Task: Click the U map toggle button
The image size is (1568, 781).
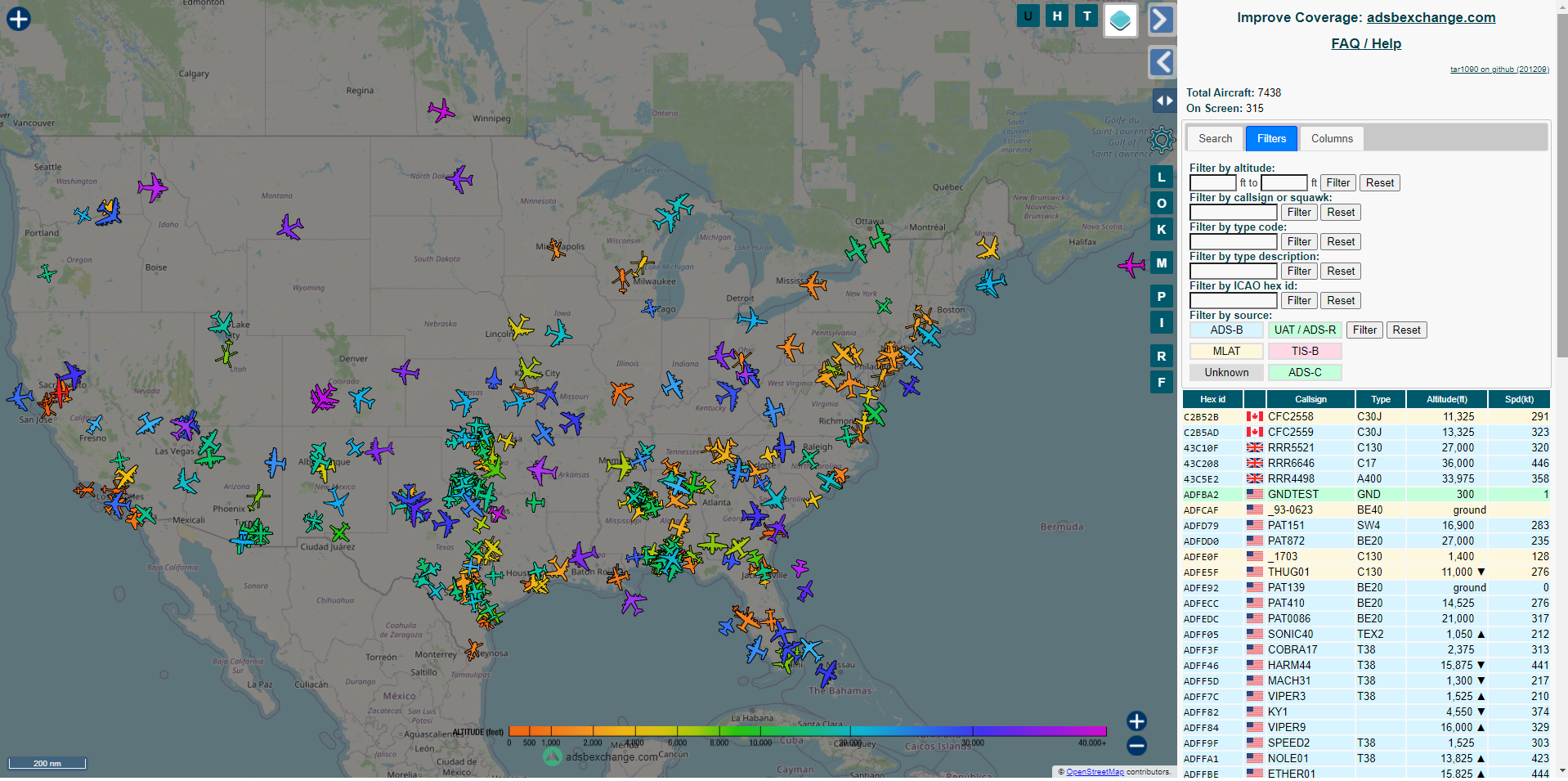Action: (1028, 16)
